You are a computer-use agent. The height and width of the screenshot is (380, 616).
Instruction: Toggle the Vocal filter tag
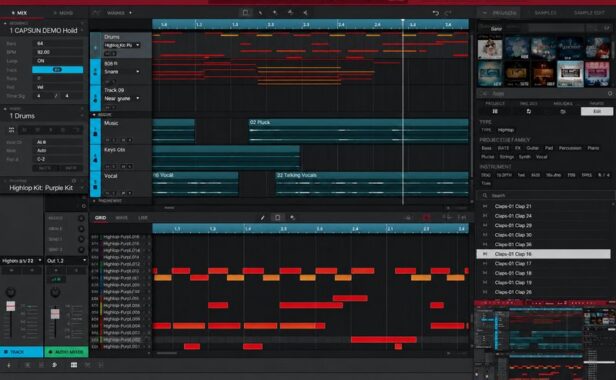542,157
